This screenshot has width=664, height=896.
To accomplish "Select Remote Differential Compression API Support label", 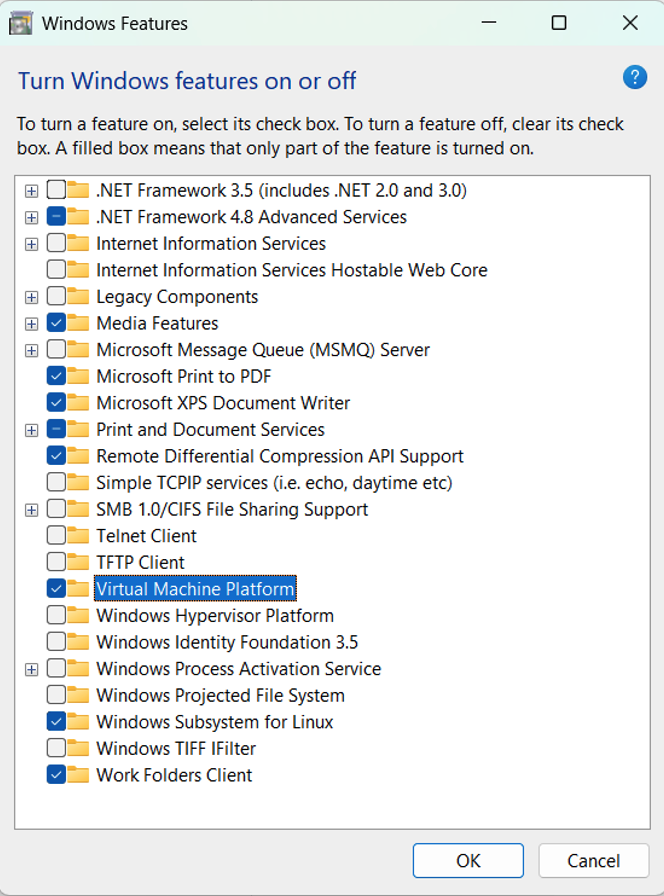I will [280, 456].
